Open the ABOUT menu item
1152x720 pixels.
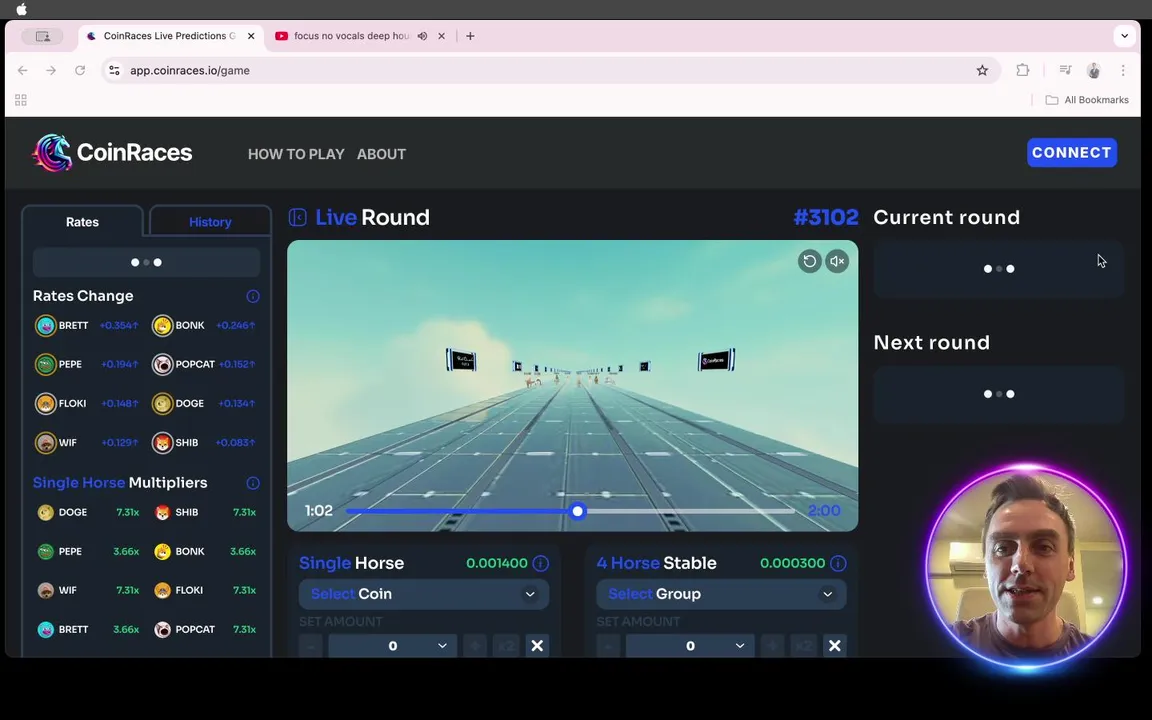pyautogui.click(x=381, y=154)
